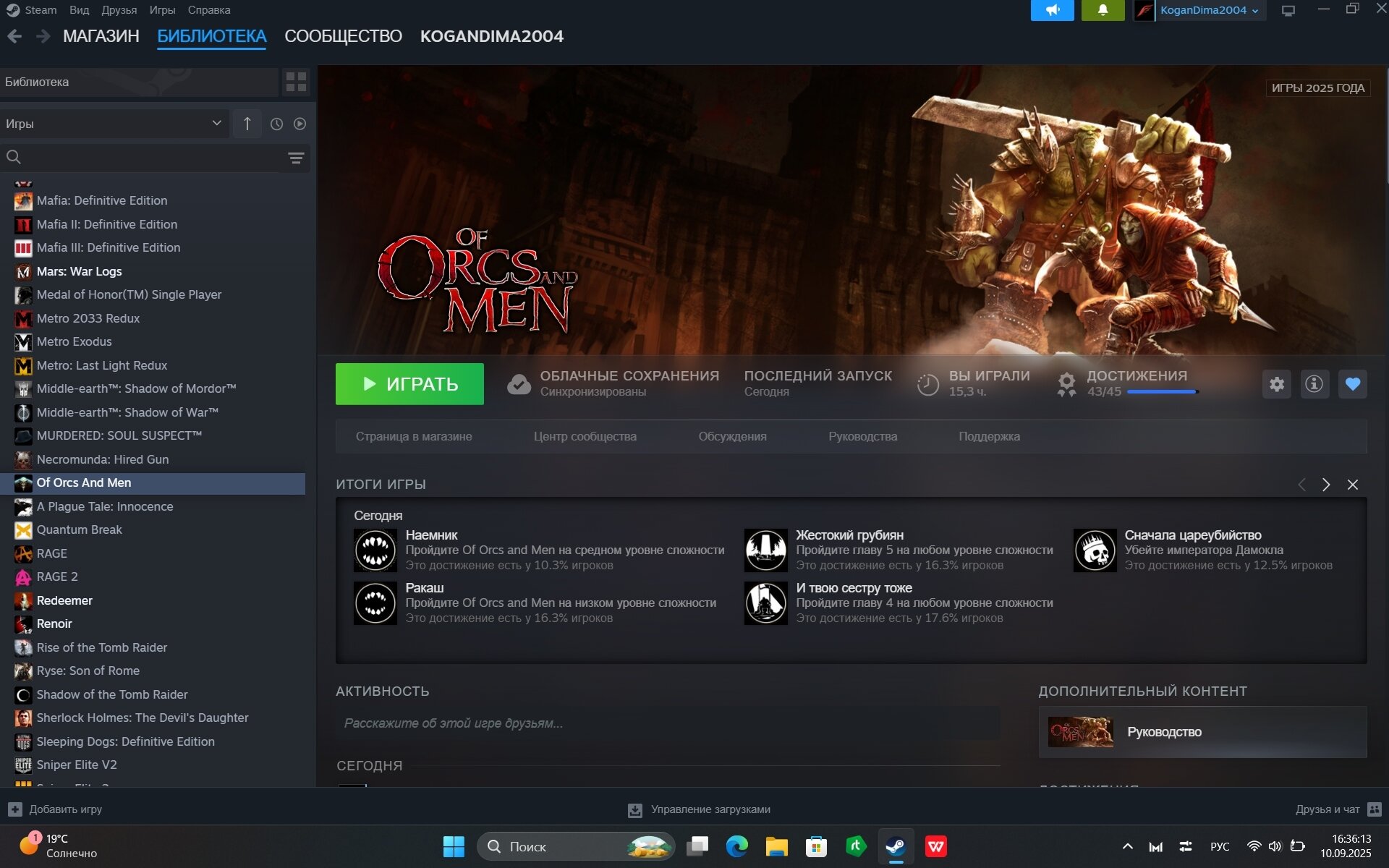
Task: Click the achievements progress bar
Action: 1163,392
